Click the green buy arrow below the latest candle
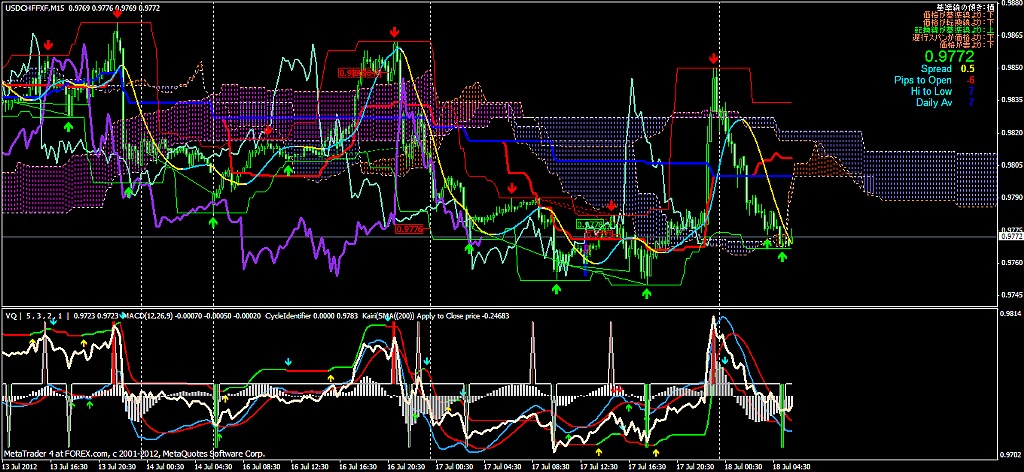The width and height of the screenshot is (1024, 472). (x=782, y=256)
